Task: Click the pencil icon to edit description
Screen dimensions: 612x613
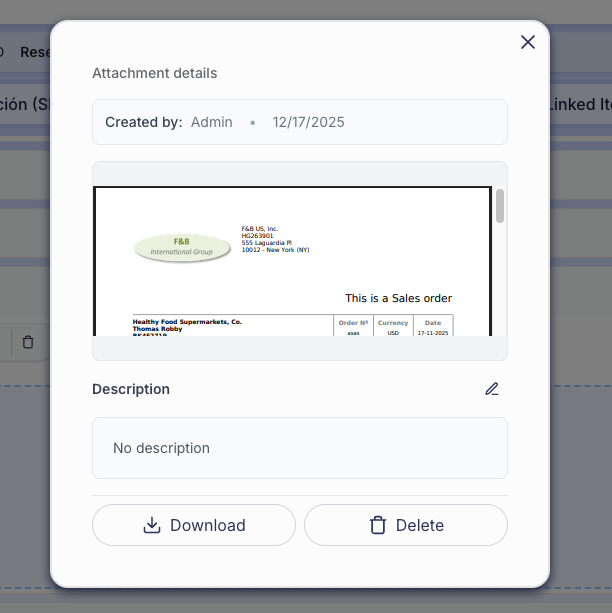Action: [x=491, y=389]
